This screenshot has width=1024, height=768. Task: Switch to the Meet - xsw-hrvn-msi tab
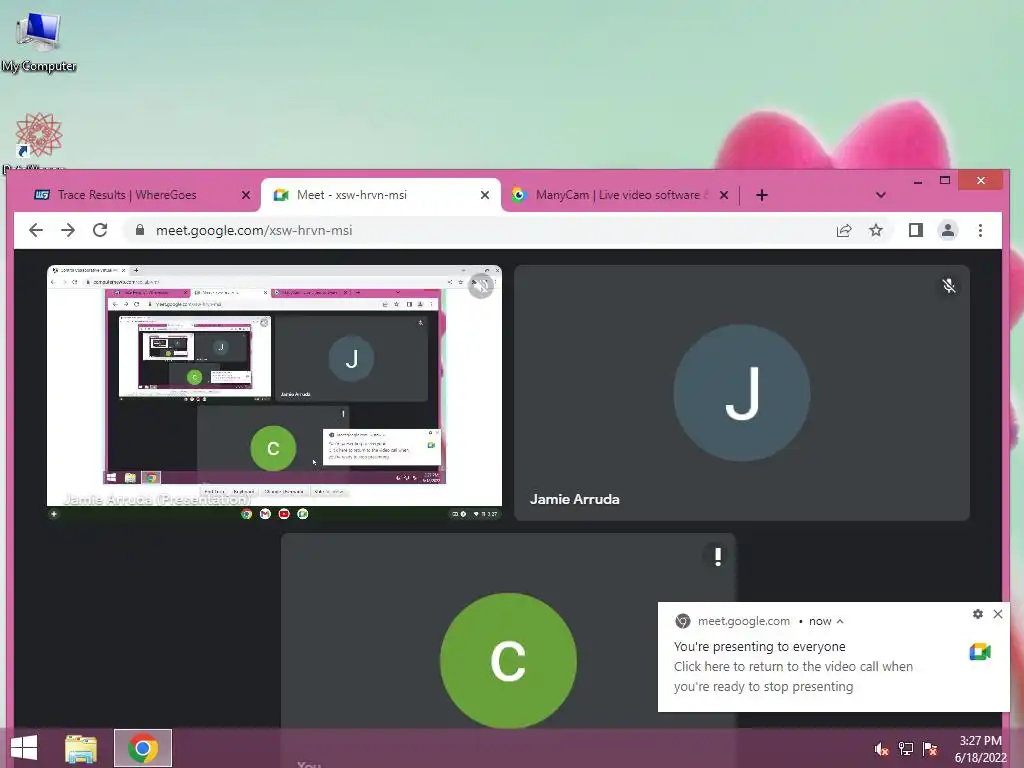[382, 195]
